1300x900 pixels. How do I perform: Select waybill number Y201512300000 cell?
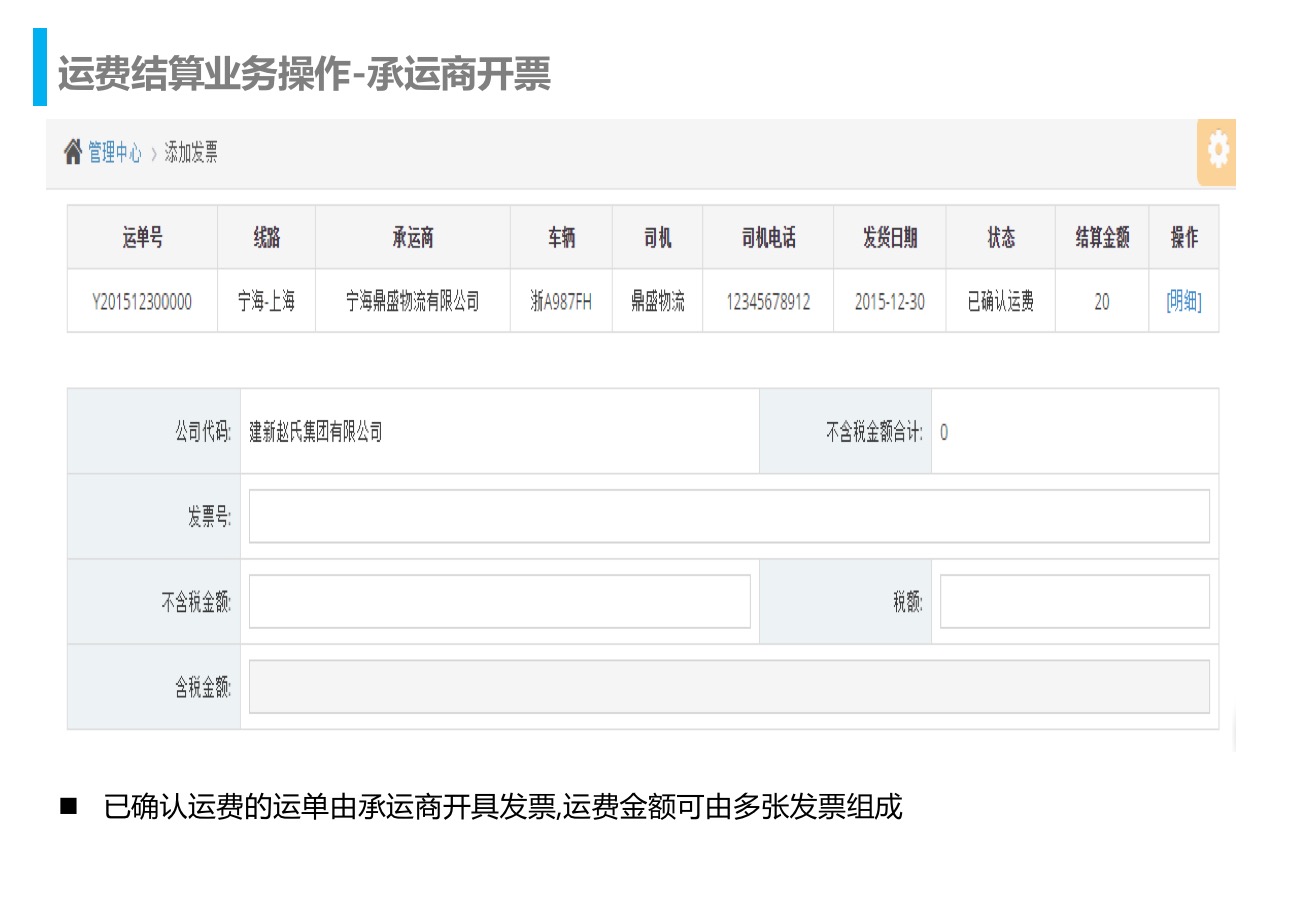tap(142, 301)
